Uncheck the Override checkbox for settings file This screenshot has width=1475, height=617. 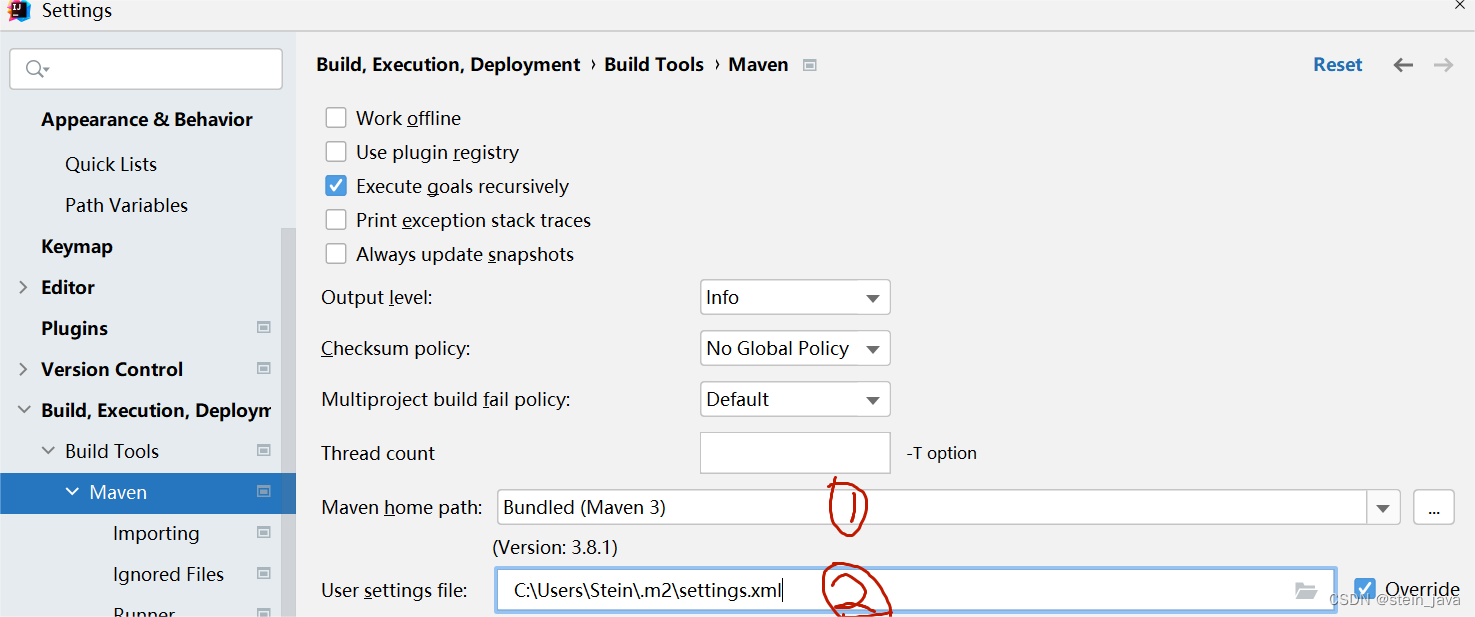click(1364, 588)
